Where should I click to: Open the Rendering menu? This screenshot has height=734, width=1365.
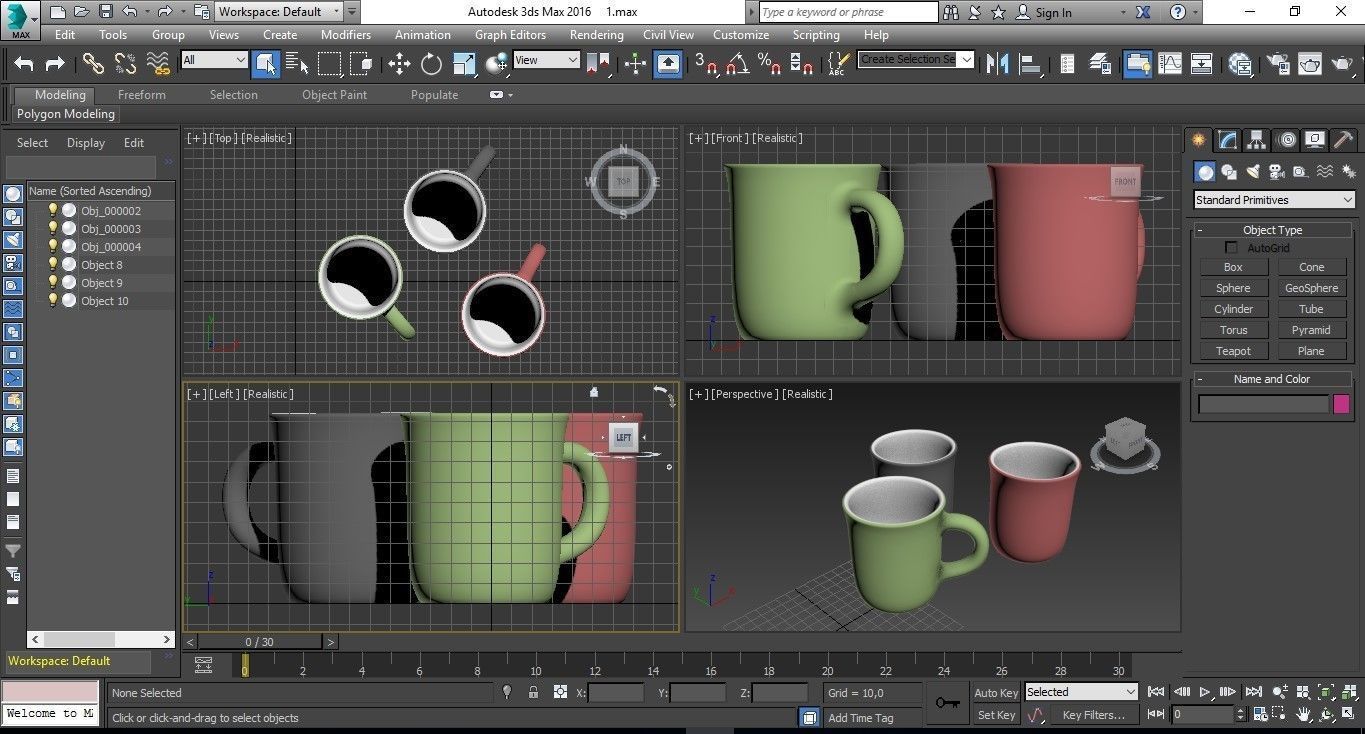(597, 34)
